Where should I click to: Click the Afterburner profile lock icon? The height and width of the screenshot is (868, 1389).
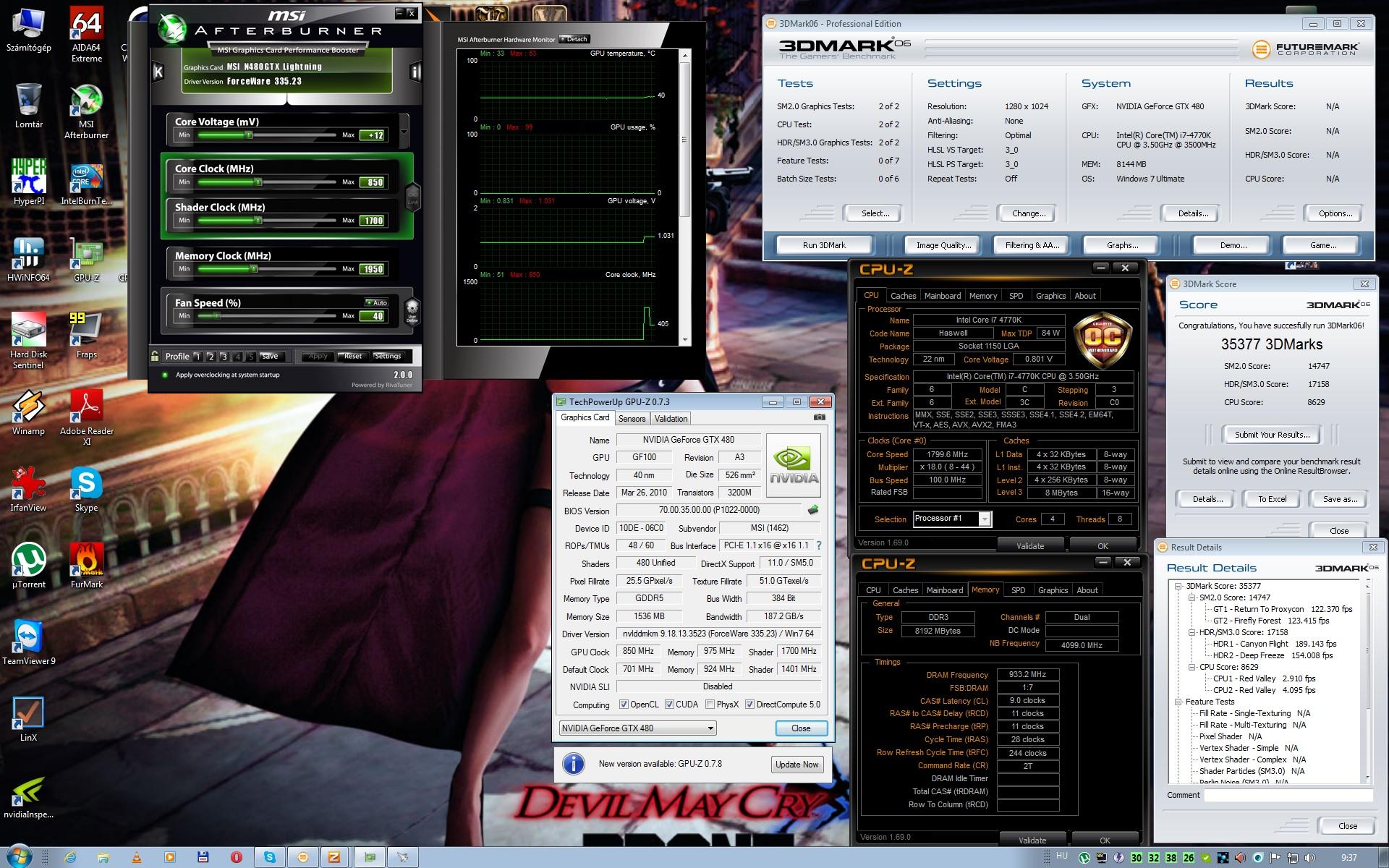[155, 356]
